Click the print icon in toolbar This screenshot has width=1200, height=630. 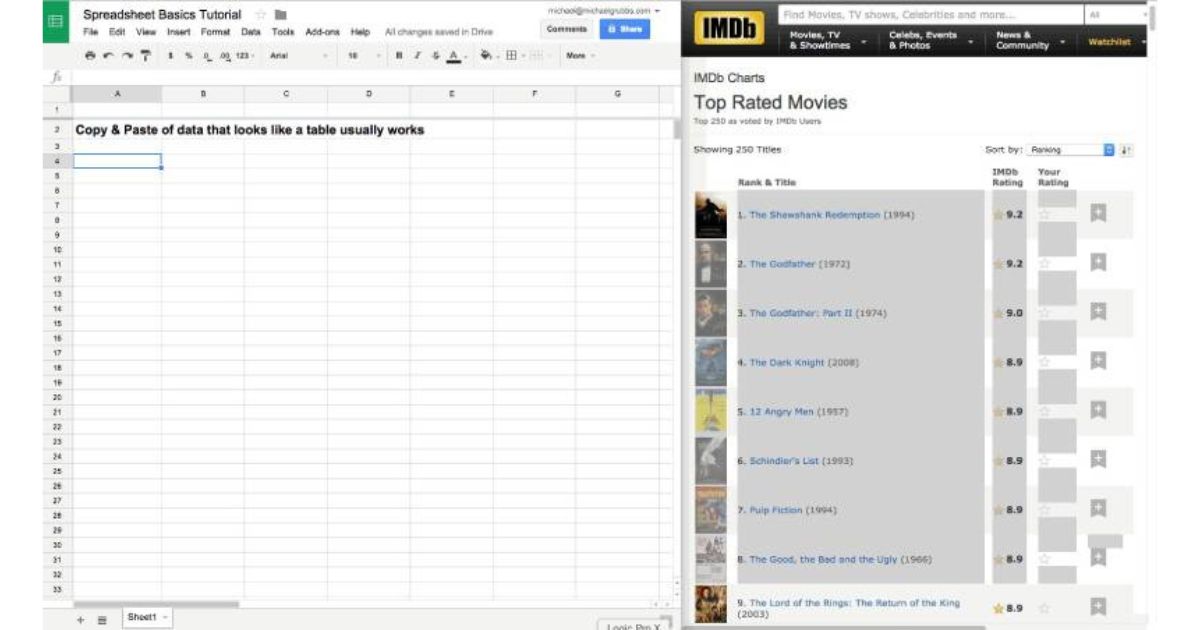(91, 56)
